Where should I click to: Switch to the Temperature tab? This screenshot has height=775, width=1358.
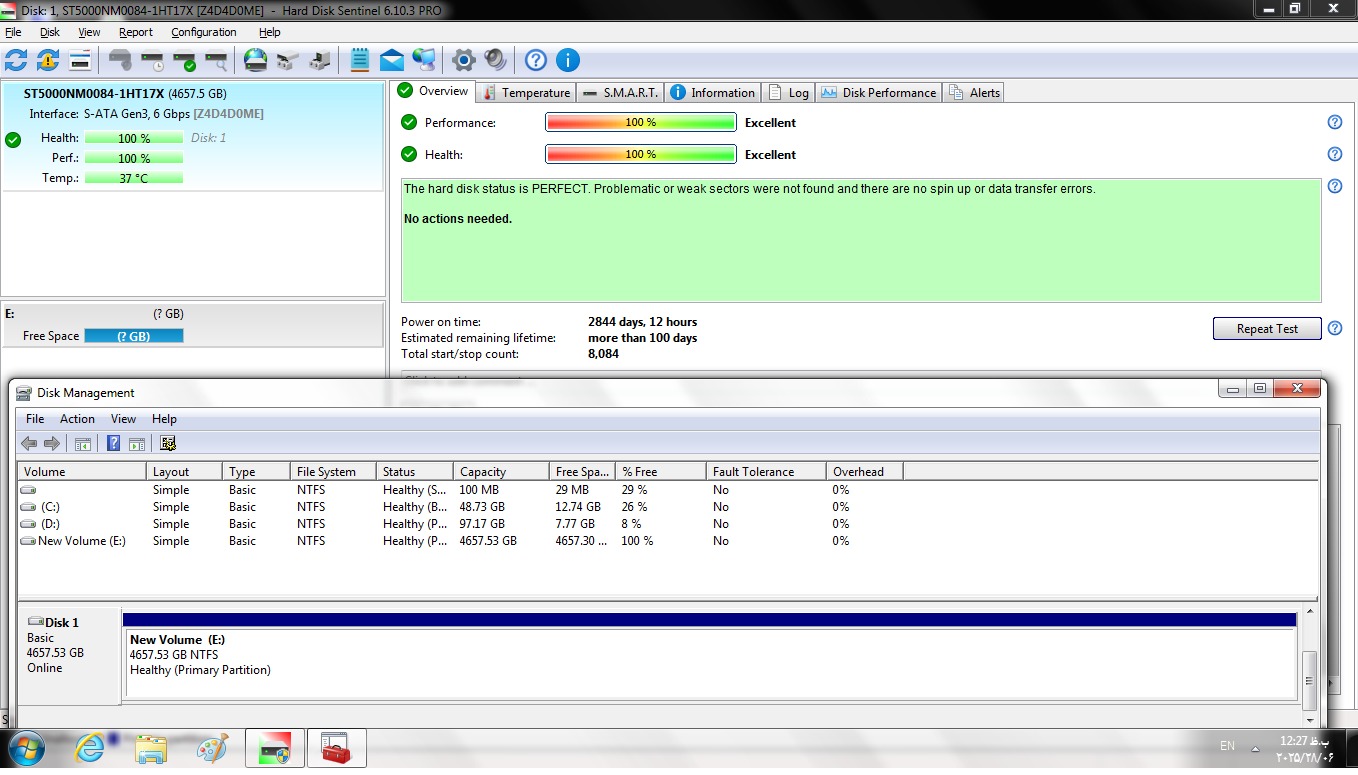526,92
